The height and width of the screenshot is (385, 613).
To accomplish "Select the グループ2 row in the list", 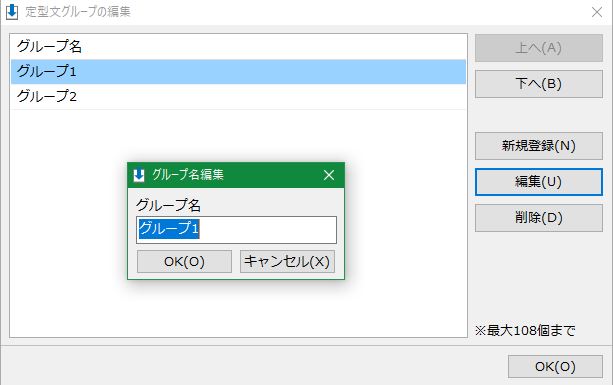I will (238, 96).
